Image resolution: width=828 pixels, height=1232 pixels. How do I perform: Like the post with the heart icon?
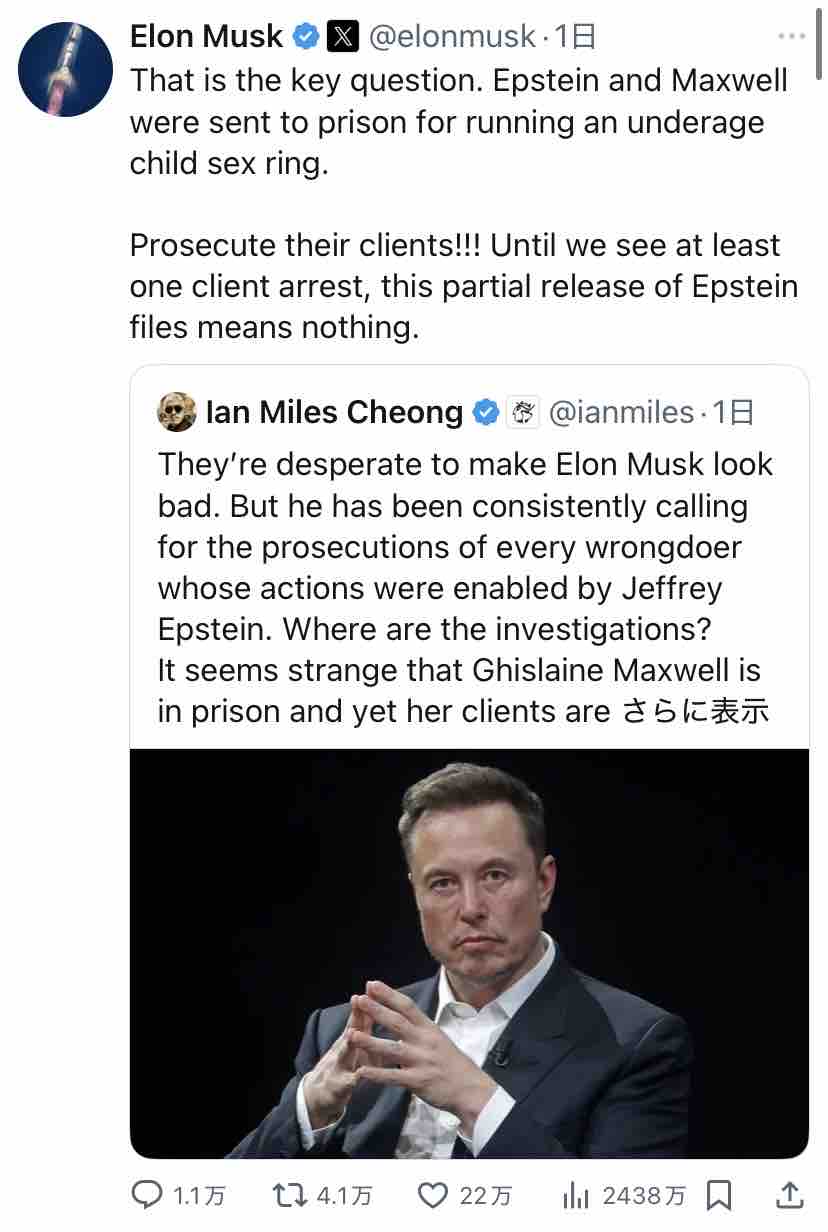pos(432,1194)
